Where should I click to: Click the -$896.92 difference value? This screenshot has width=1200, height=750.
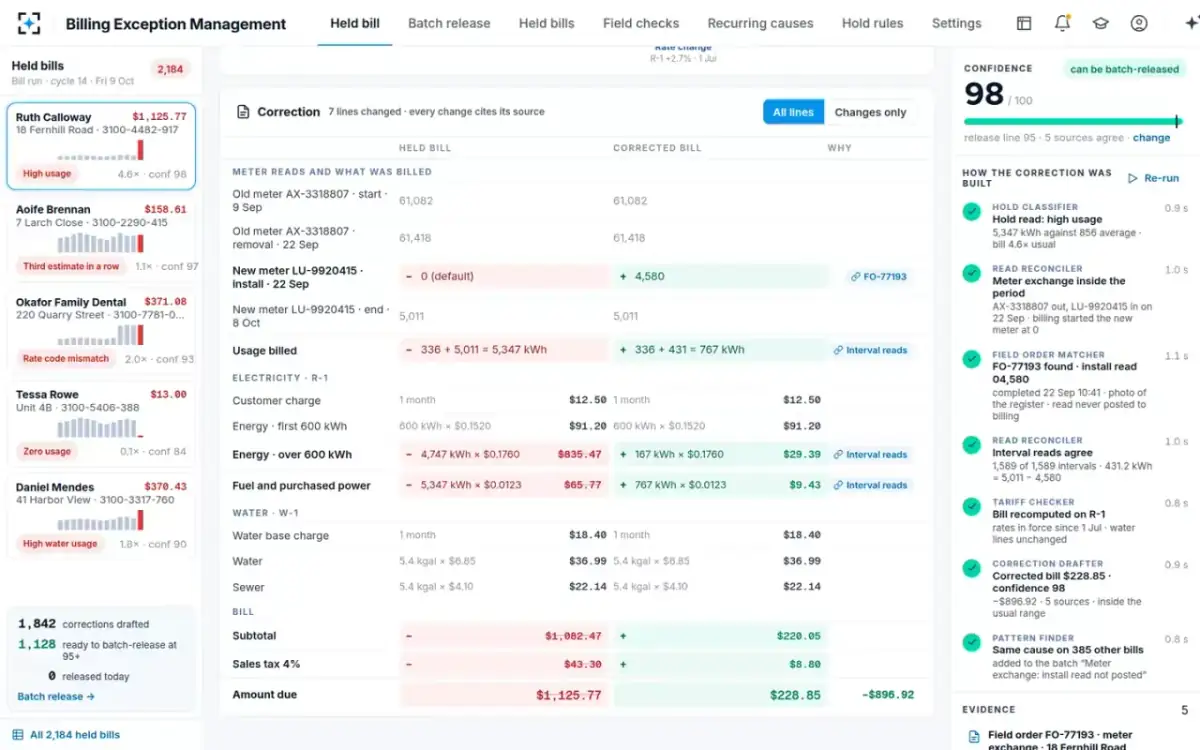tap(887, 695)
